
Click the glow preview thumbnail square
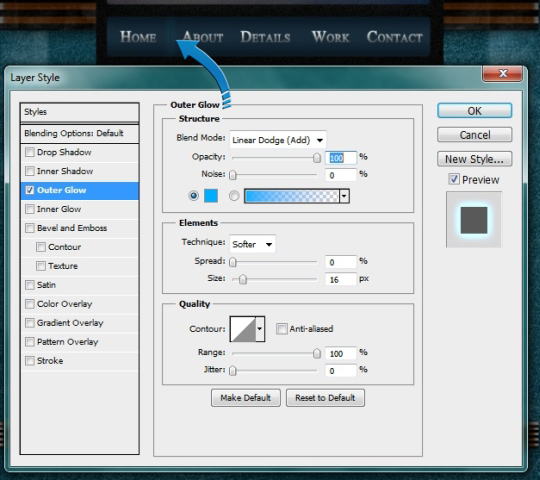(x=474, y=220)
